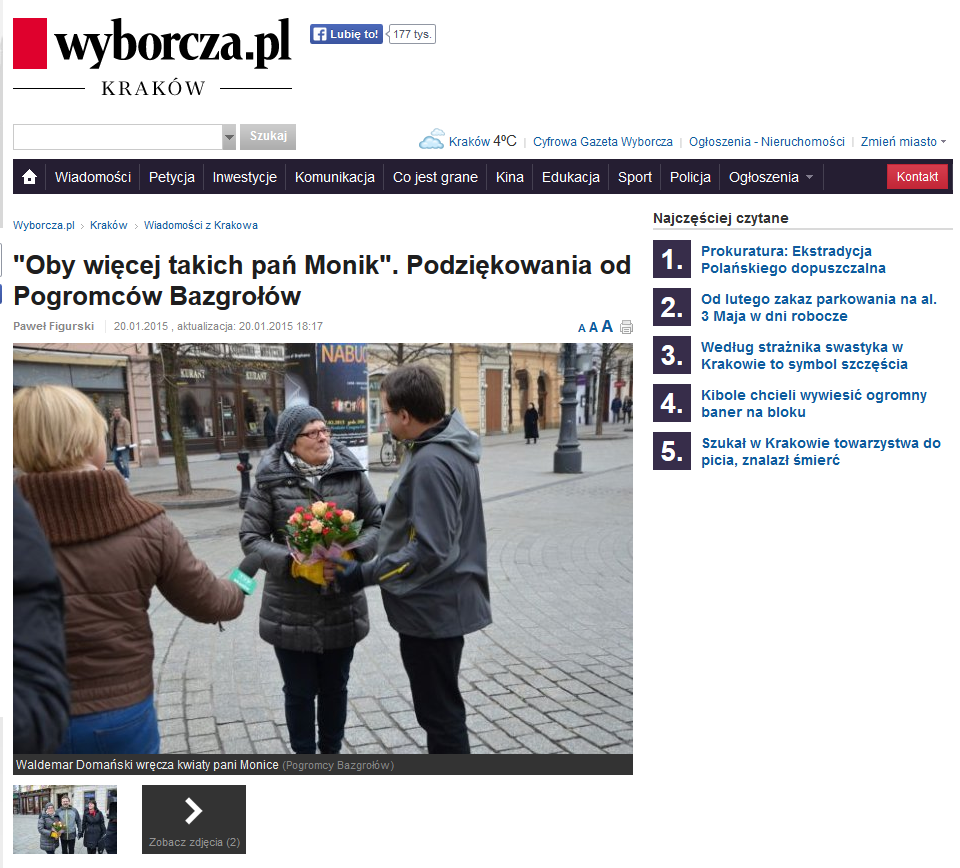960x868 pixels.
Task: Click the search text input field
Action: click(116, 137)
